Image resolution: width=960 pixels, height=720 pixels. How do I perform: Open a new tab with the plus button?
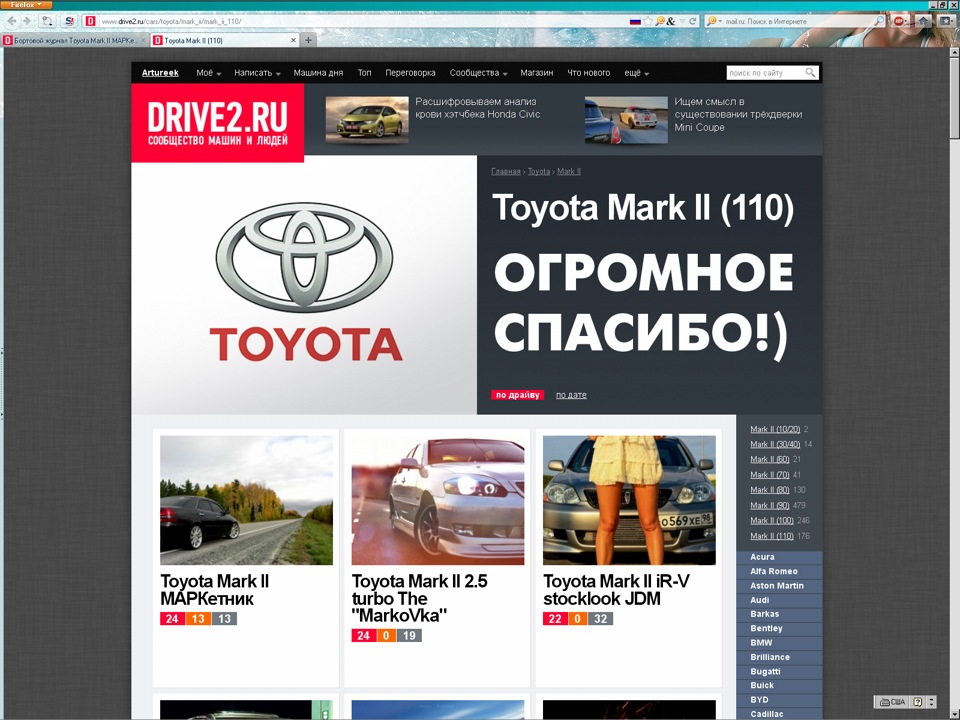coord(308,40)
